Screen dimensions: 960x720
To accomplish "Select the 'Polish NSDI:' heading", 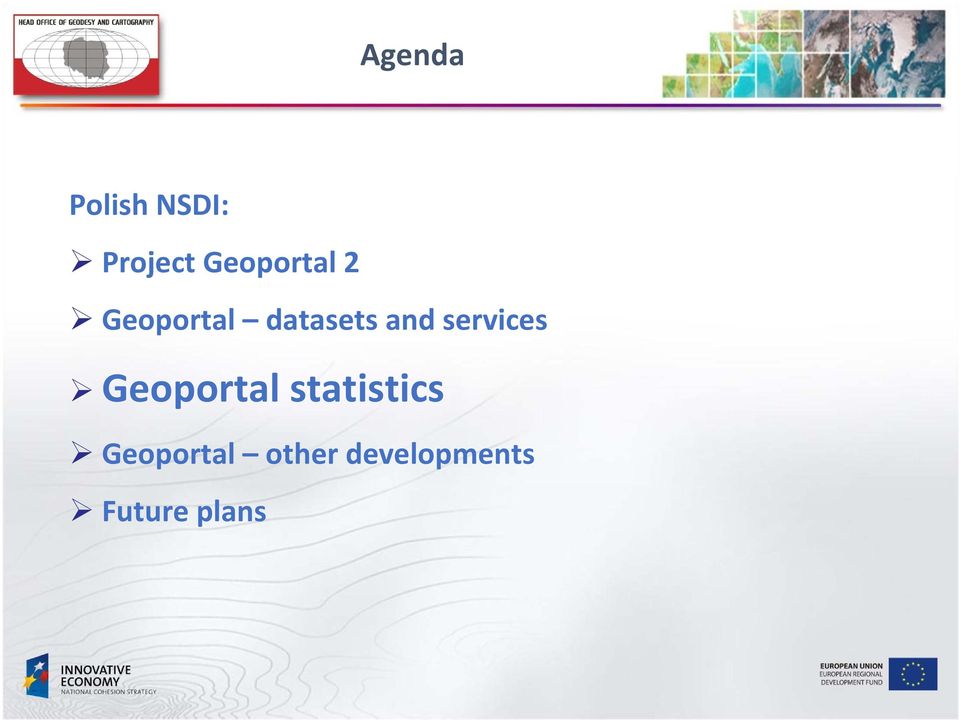I will coord(149,204).
